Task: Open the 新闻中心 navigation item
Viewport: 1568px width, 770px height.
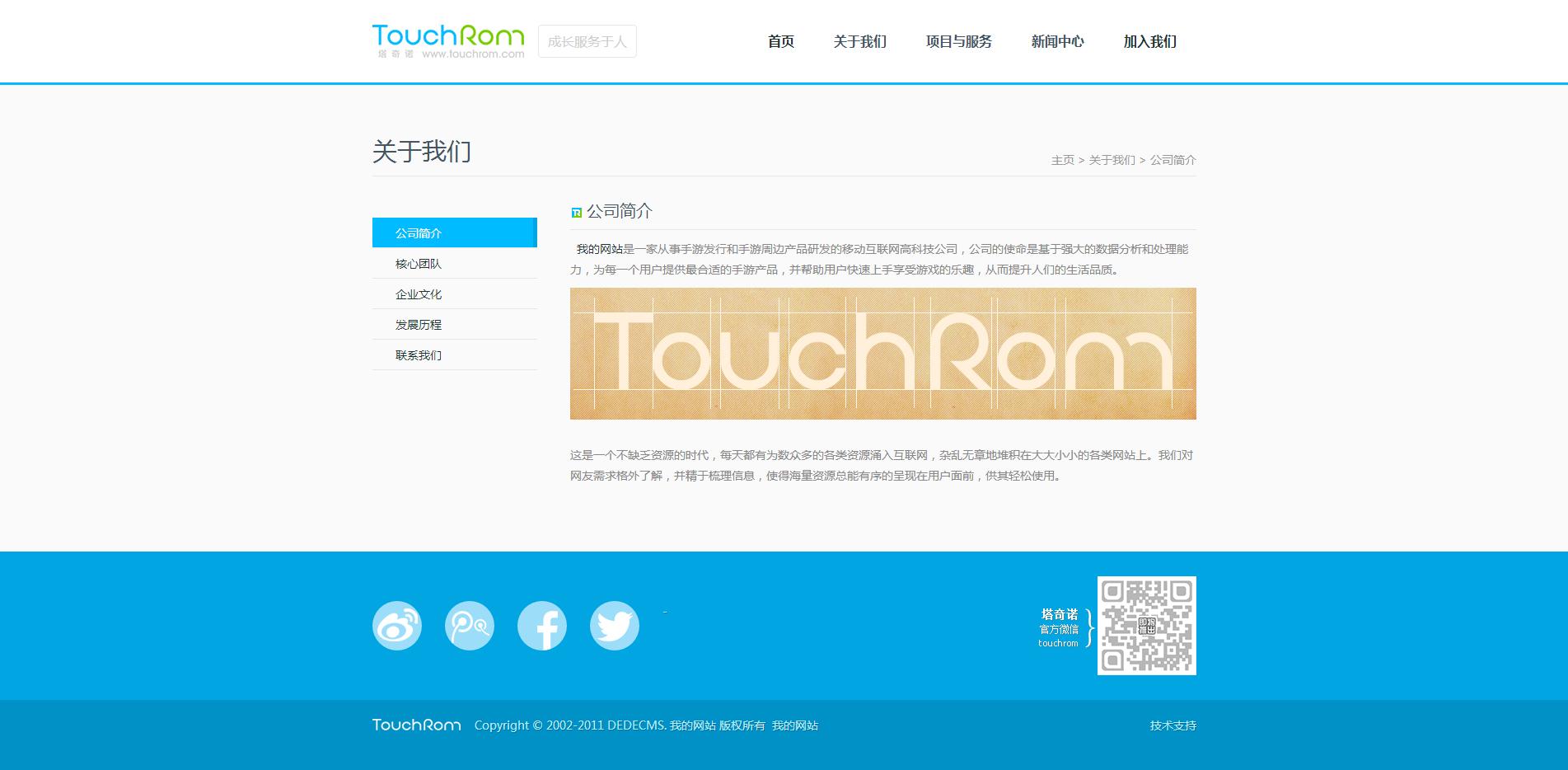Action: (1057, 41)
